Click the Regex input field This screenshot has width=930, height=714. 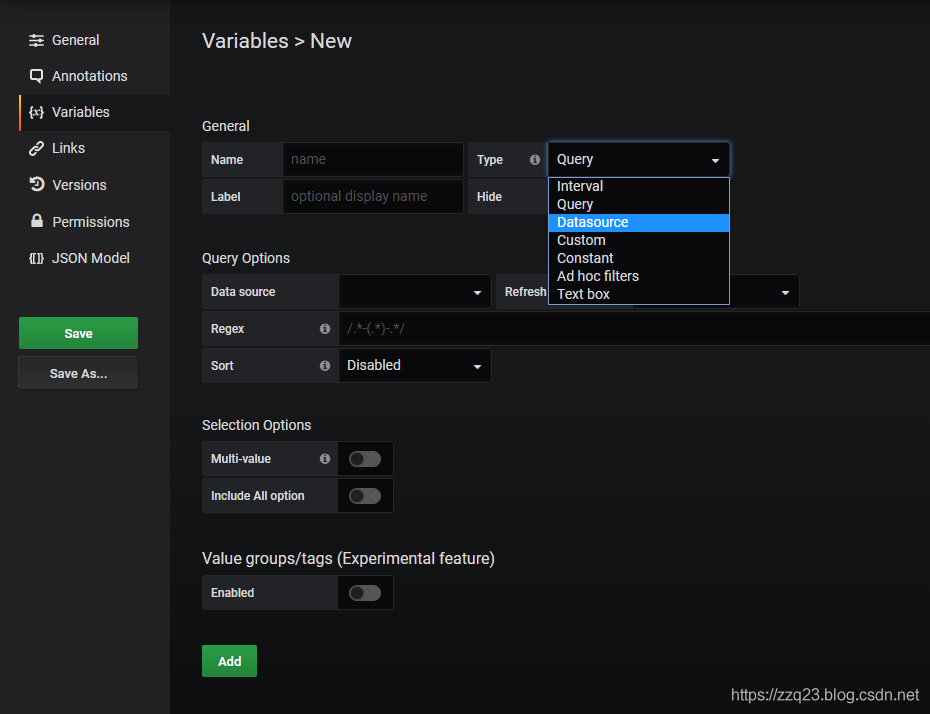click(634, 329)
